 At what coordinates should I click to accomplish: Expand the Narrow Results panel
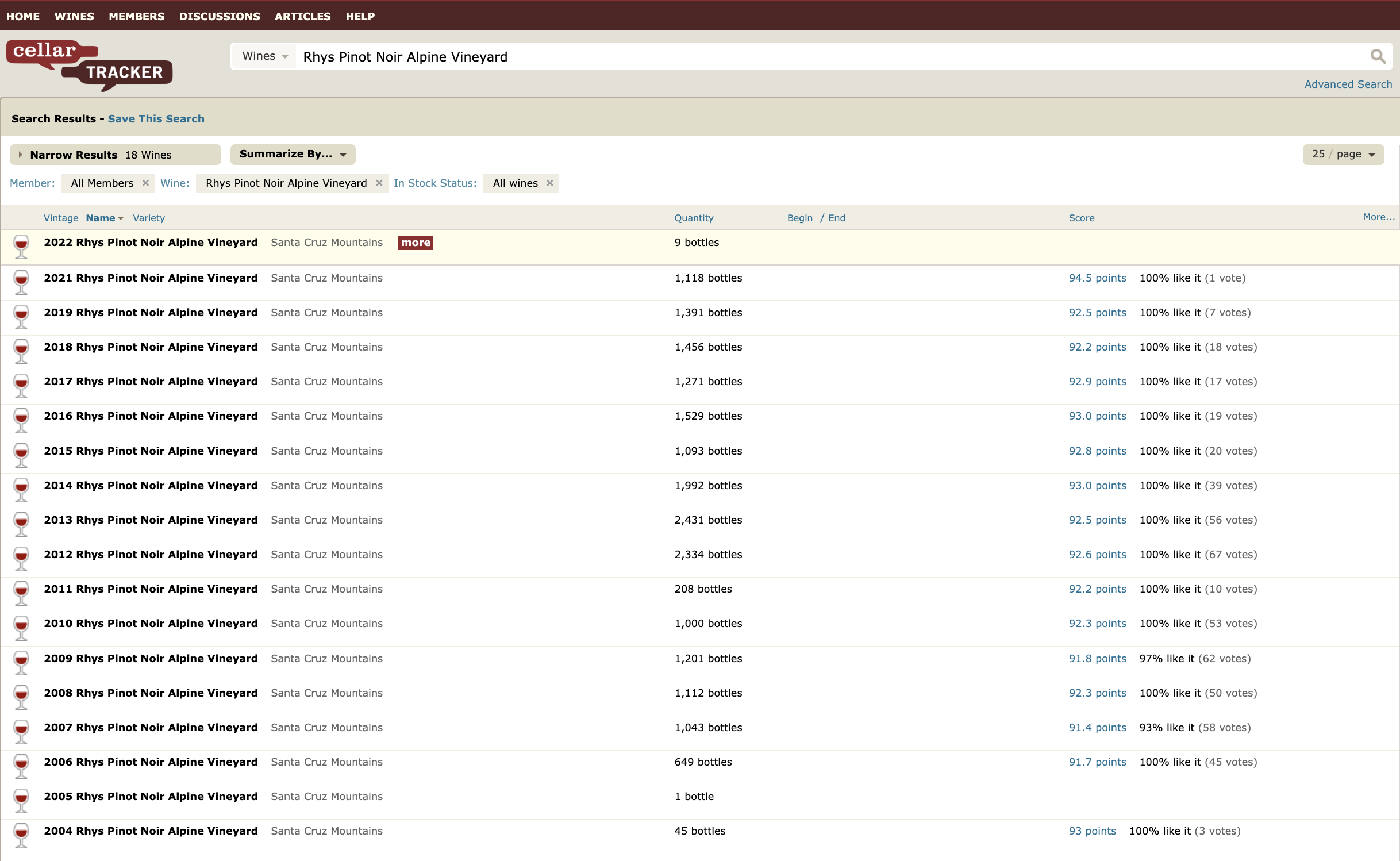pos(116,155)
